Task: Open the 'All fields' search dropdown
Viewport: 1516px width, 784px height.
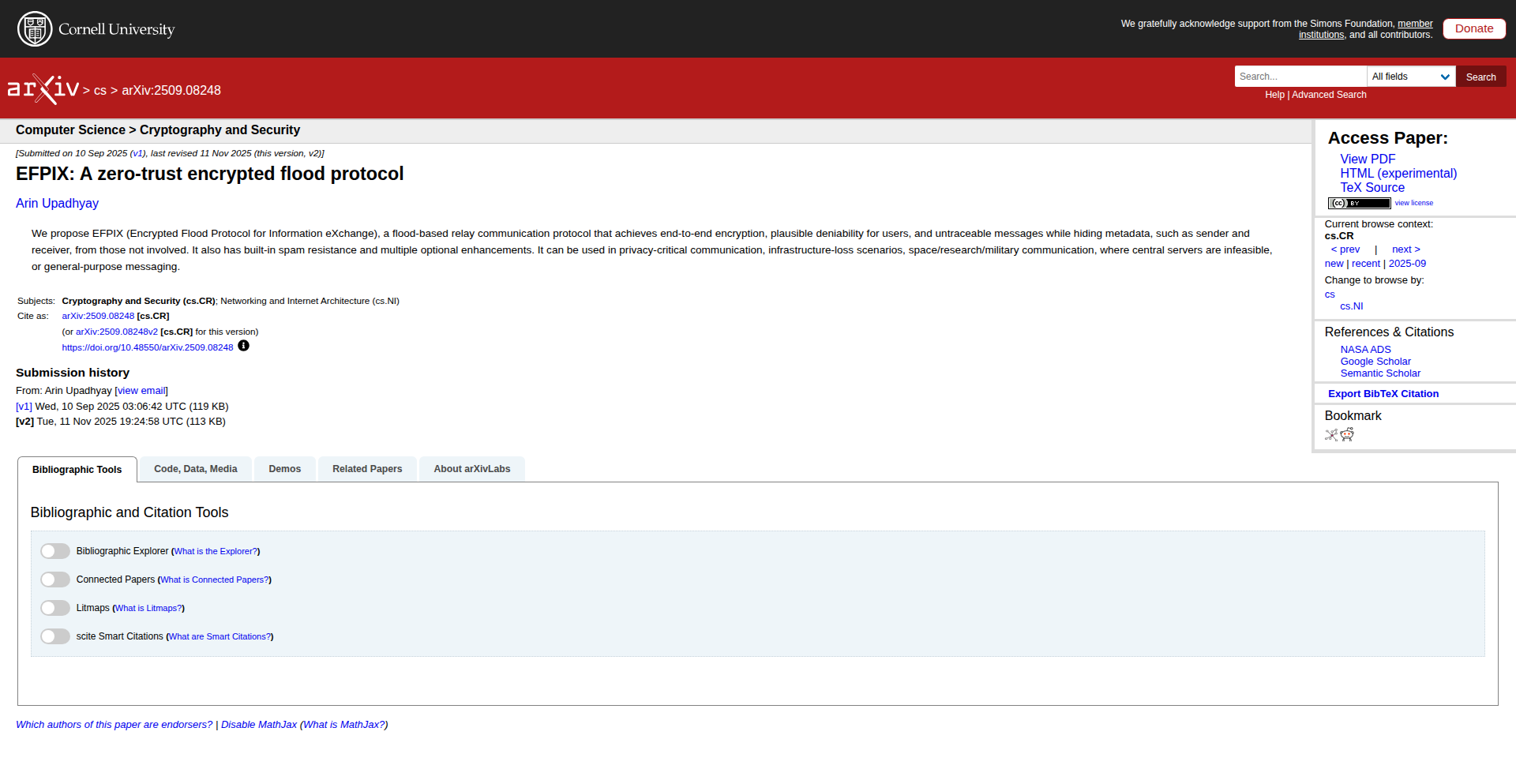Action: [1410, 77]
